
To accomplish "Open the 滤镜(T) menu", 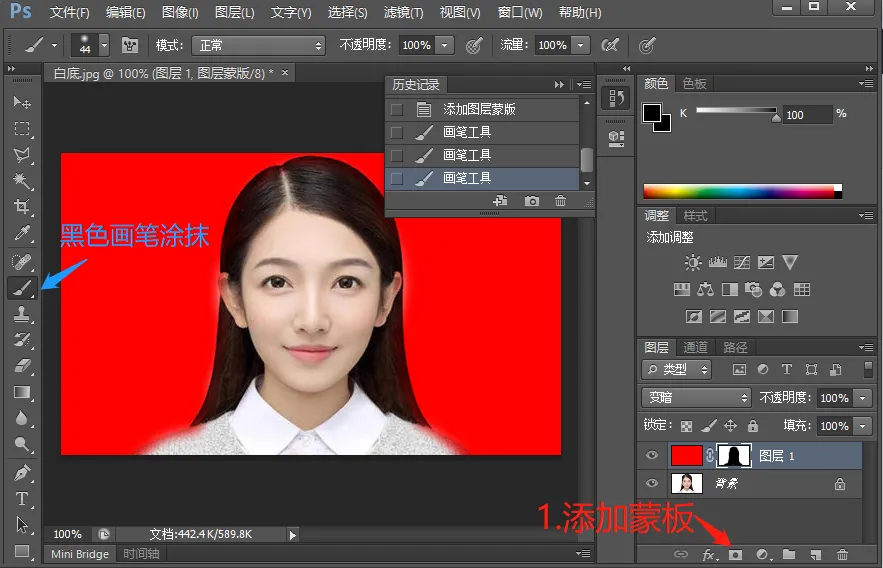I will pyautogui.click(x=403, y=13).
